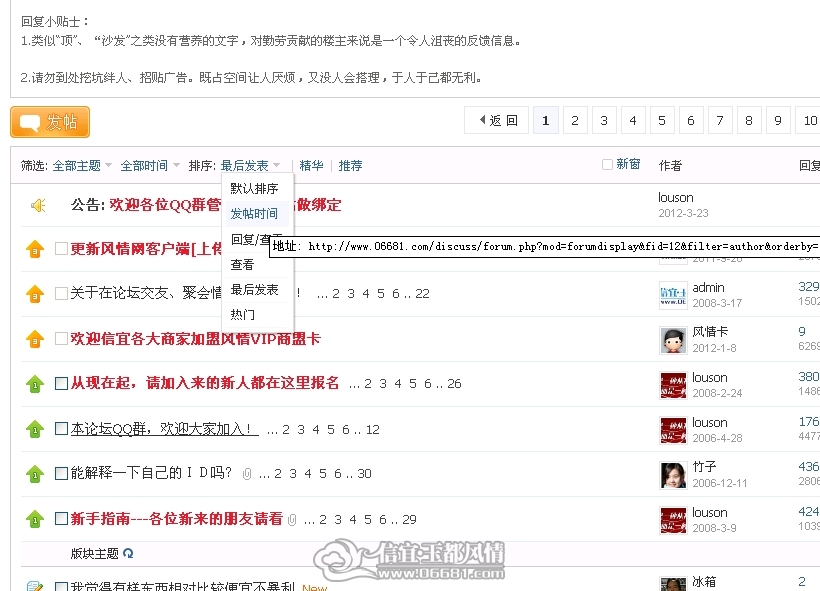820x591 pixels.
Task: Select 发帖时间 in the sort menu
Action: [x=255, y=214]
